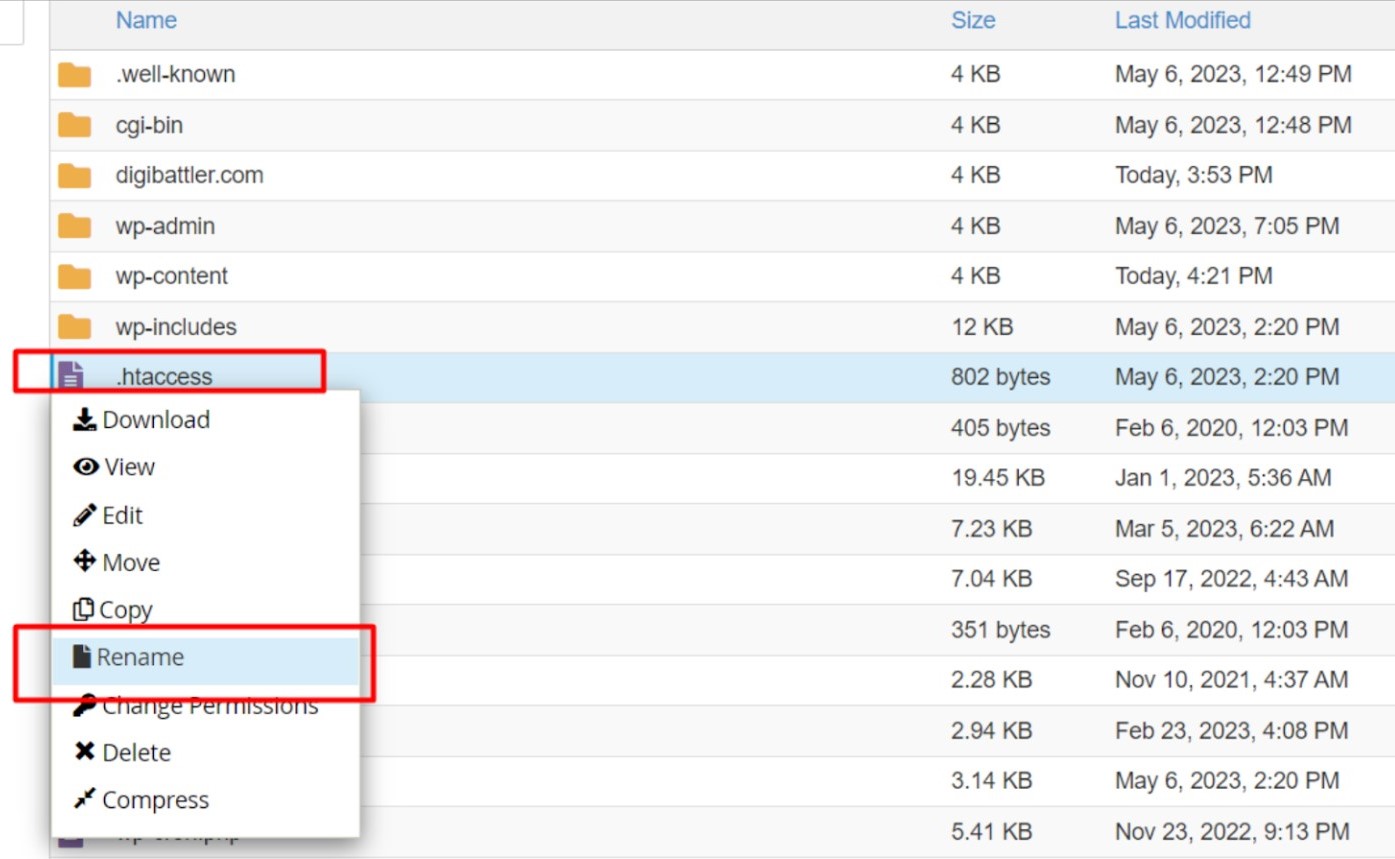Click the May 6, 2023, 12:49 PM date
The image size is (1395, 859).
click(x=1233, y=75)
